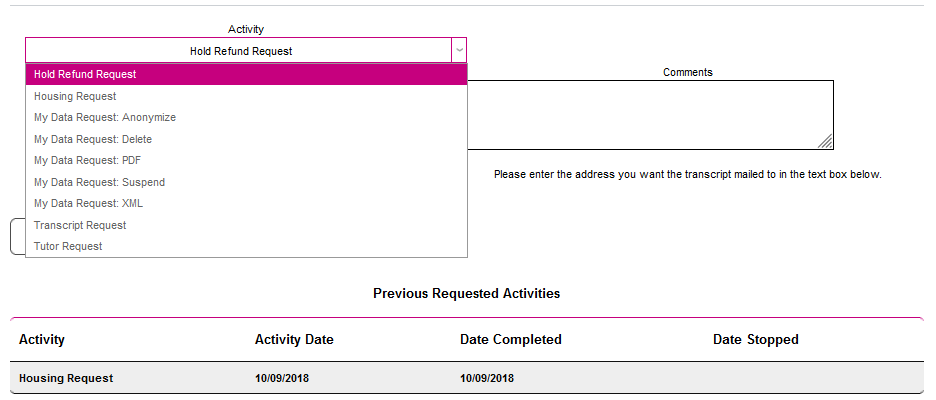Image resolution: width=936 pixels, height=400 pixels.
Task: Click the 10/09/2018 Date Completed cell
Action: [x=487, y=378]
